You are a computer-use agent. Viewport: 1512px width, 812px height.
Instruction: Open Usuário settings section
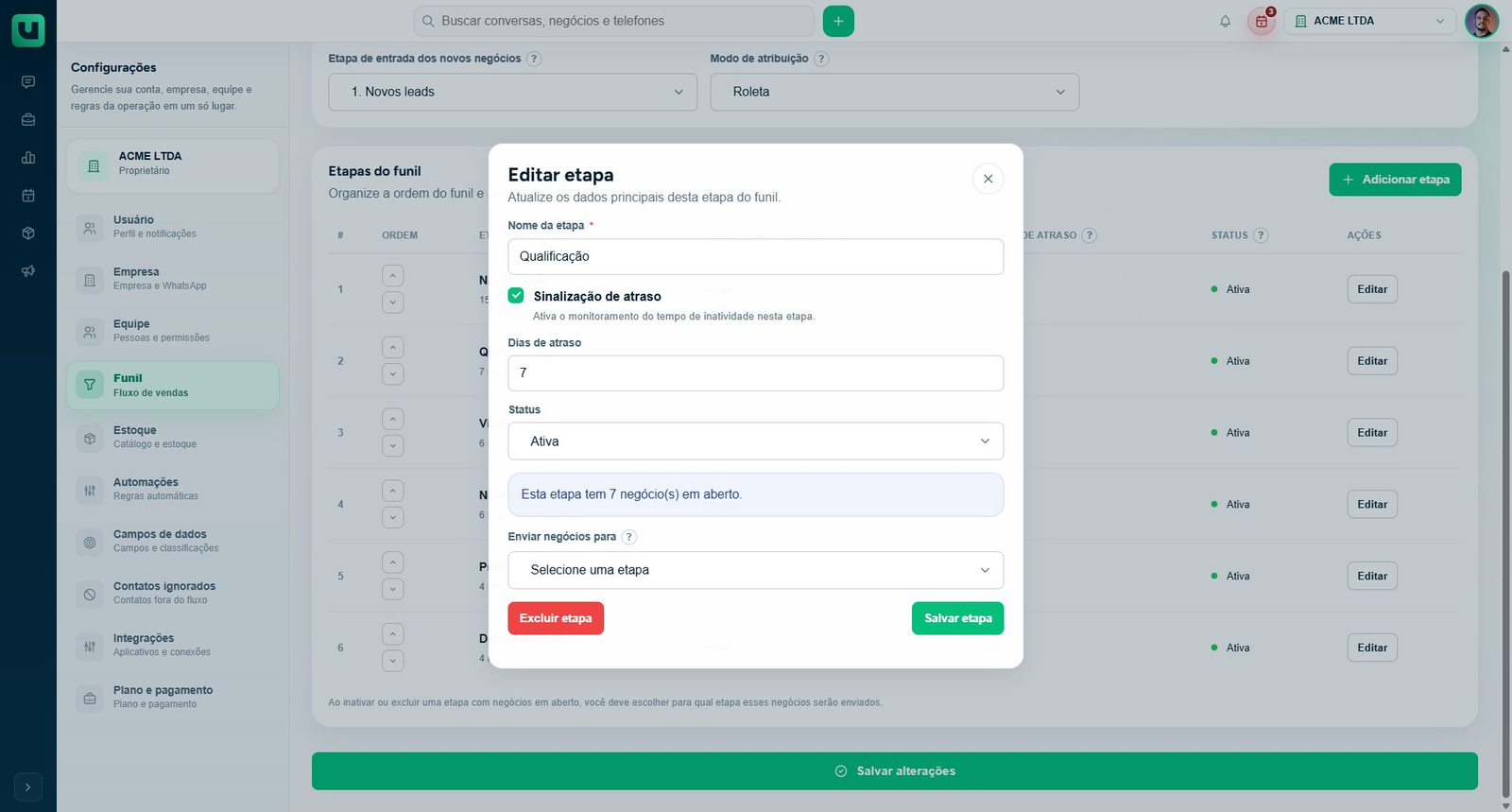tap(173, 227)
